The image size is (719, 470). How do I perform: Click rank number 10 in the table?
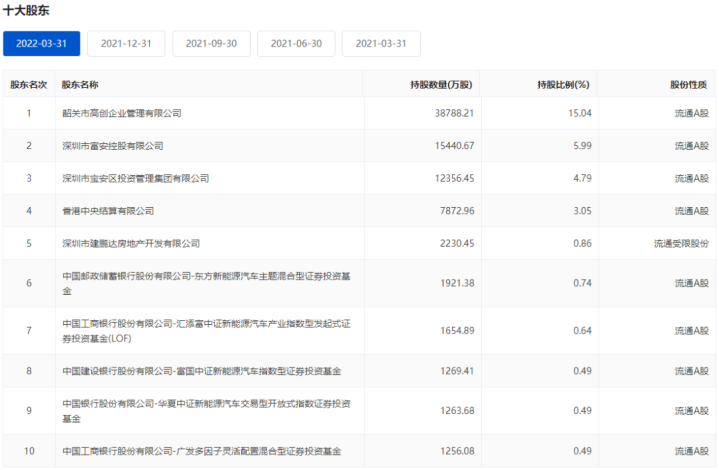(29, 451)
